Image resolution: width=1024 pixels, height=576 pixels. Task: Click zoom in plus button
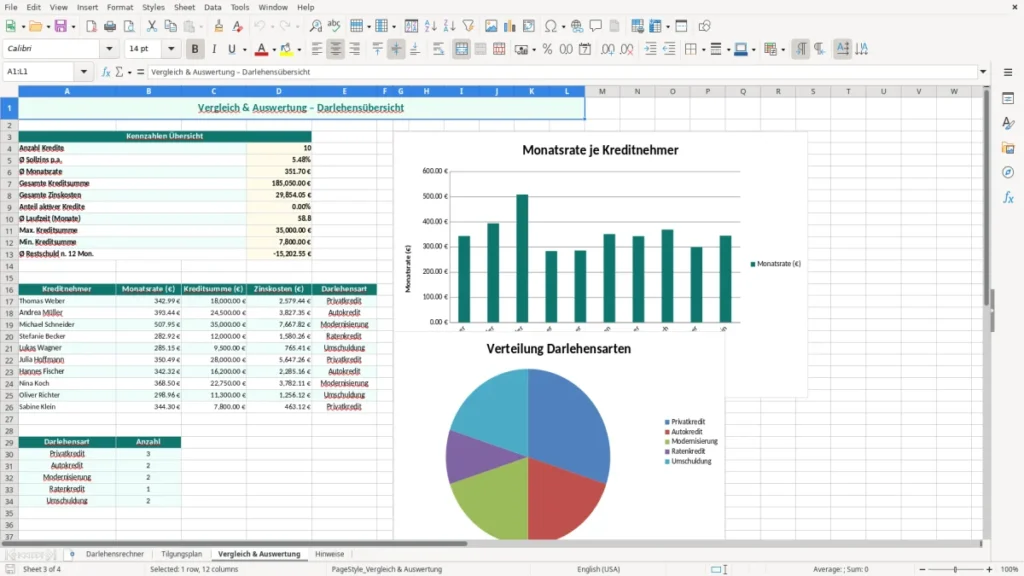point(989,569)
